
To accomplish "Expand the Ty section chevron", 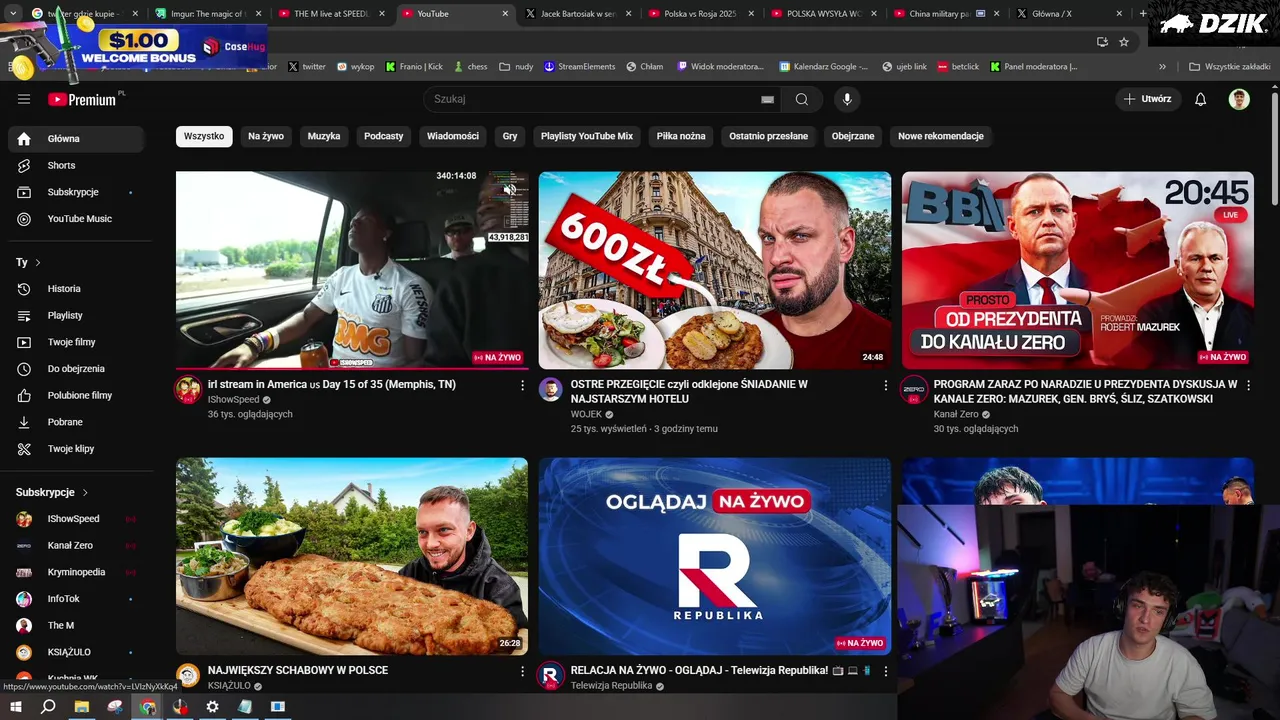I will 38,262.
